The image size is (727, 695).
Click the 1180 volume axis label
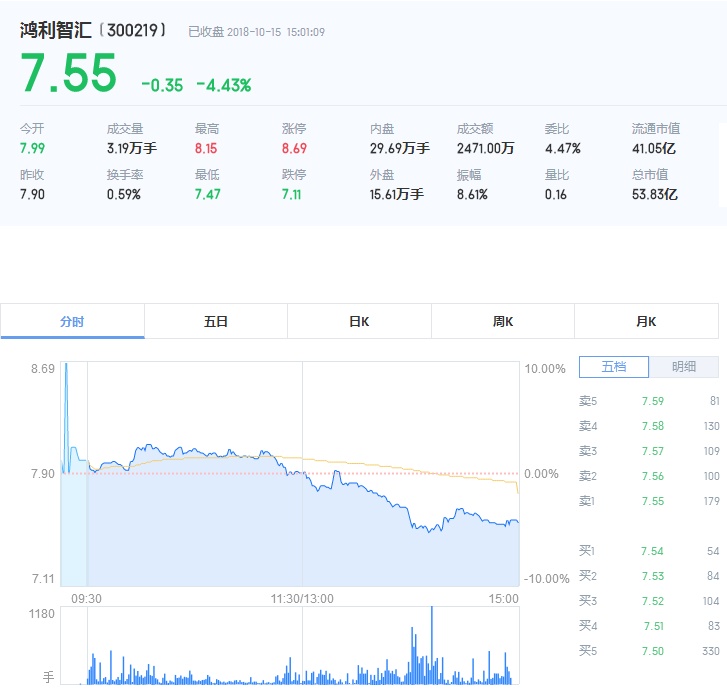point(42,614)
